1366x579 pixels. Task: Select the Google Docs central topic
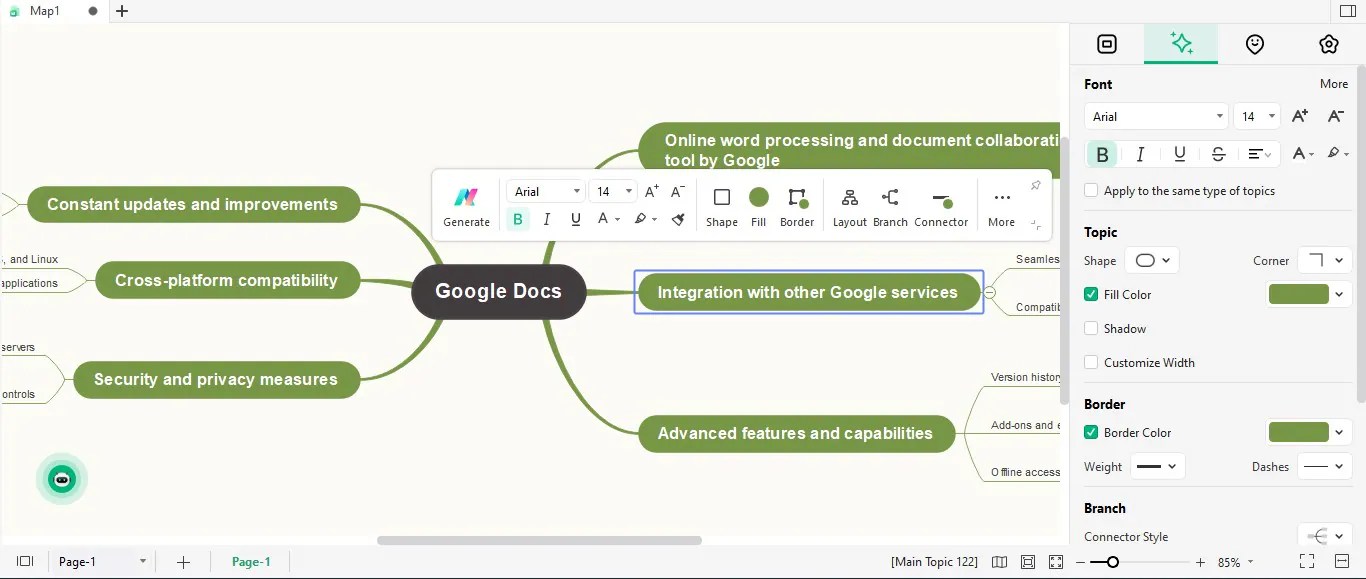[x=498, y=292]
